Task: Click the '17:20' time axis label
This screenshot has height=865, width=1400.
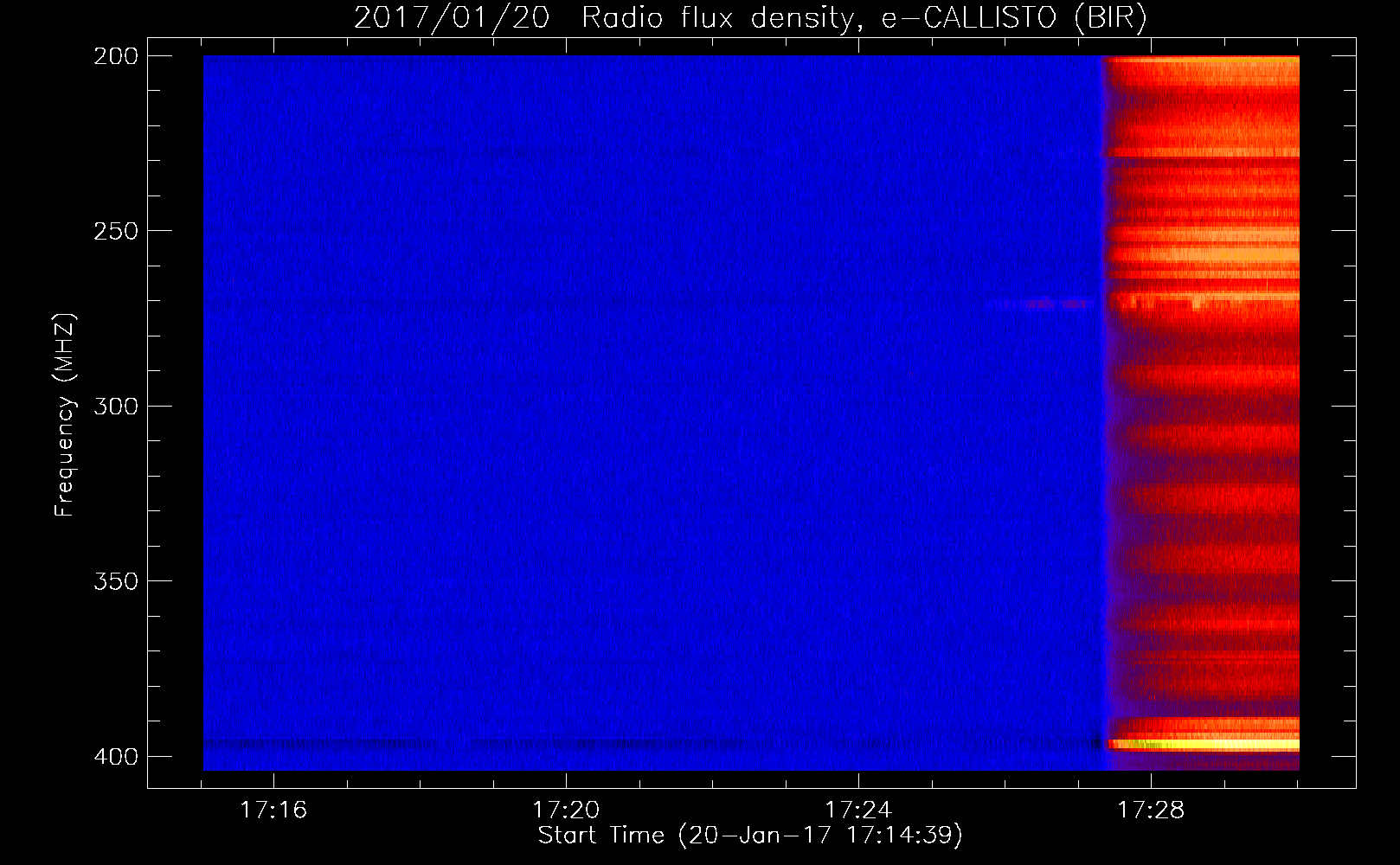Action: 566,811
